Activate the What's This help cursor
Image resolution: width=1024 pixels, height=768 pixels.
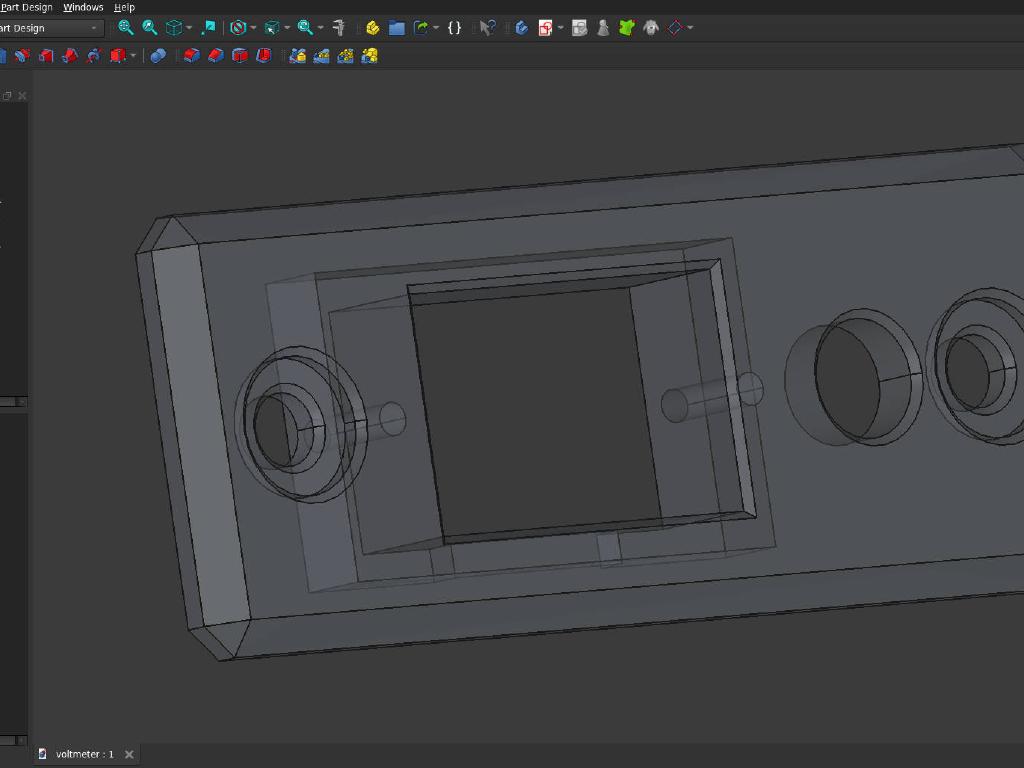[488, 28]
